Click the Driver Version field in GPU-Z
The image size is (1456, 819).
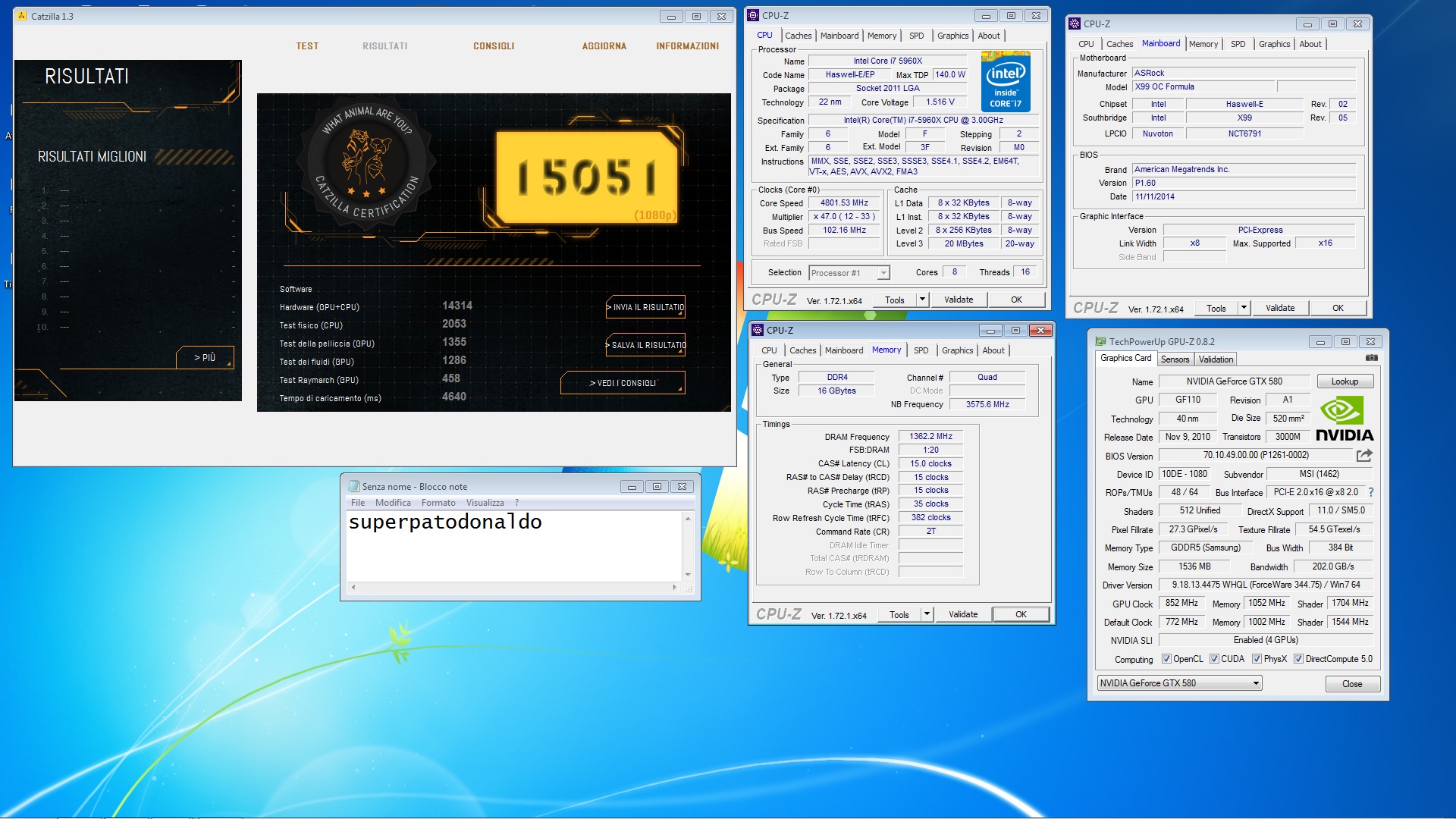click(1266, 585)
